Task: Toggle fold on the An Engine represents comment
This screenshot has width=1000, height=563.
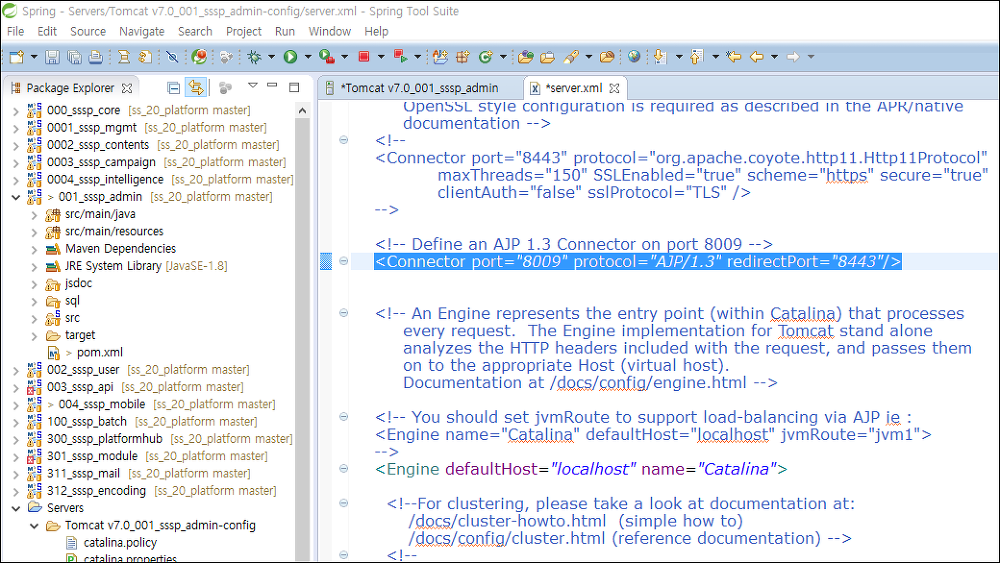Action: click(x=343, y=312)
